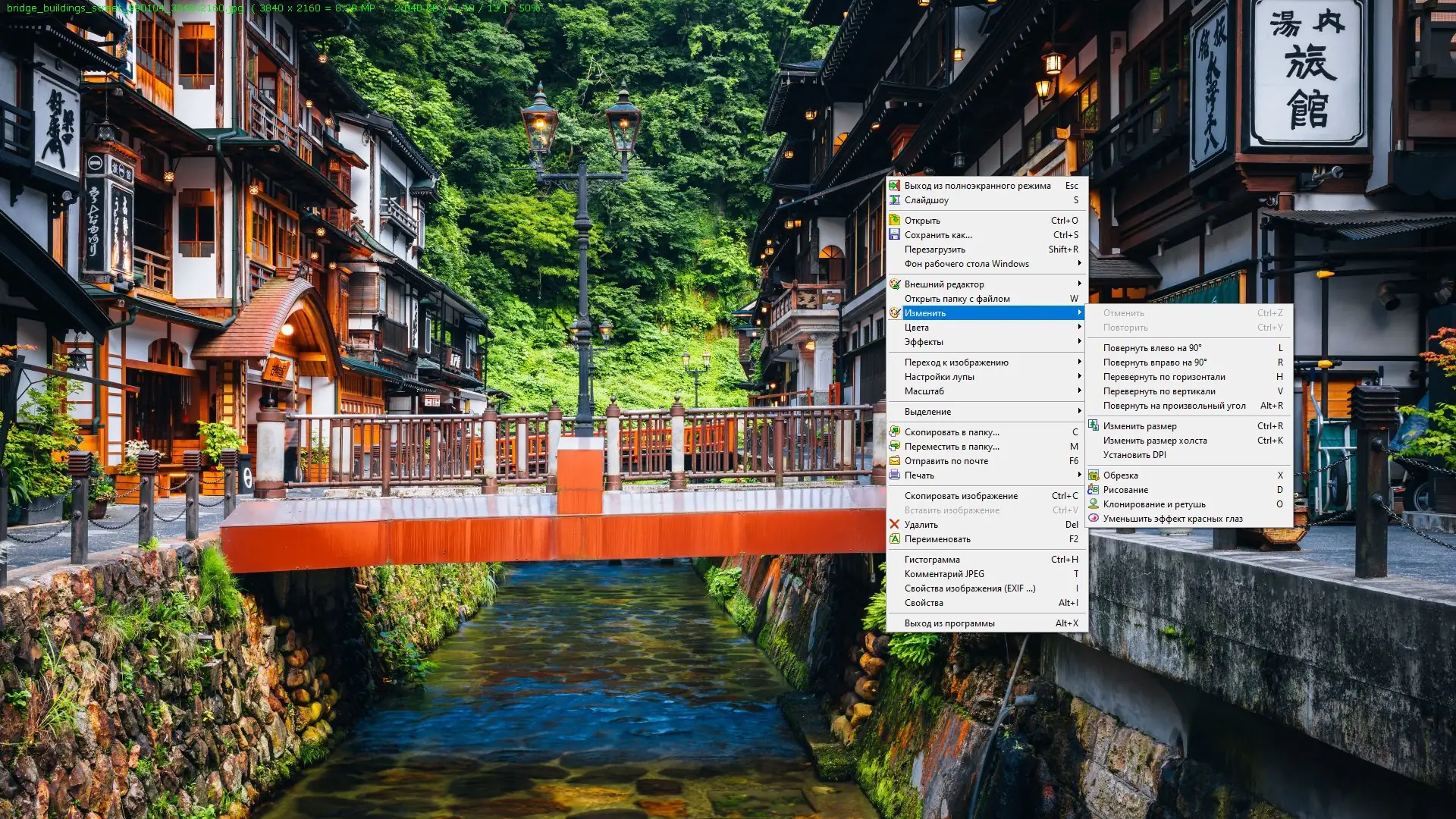Click the Переименовать rename icon
Viewport: 1456px width, 819px height.
[895, 539]
